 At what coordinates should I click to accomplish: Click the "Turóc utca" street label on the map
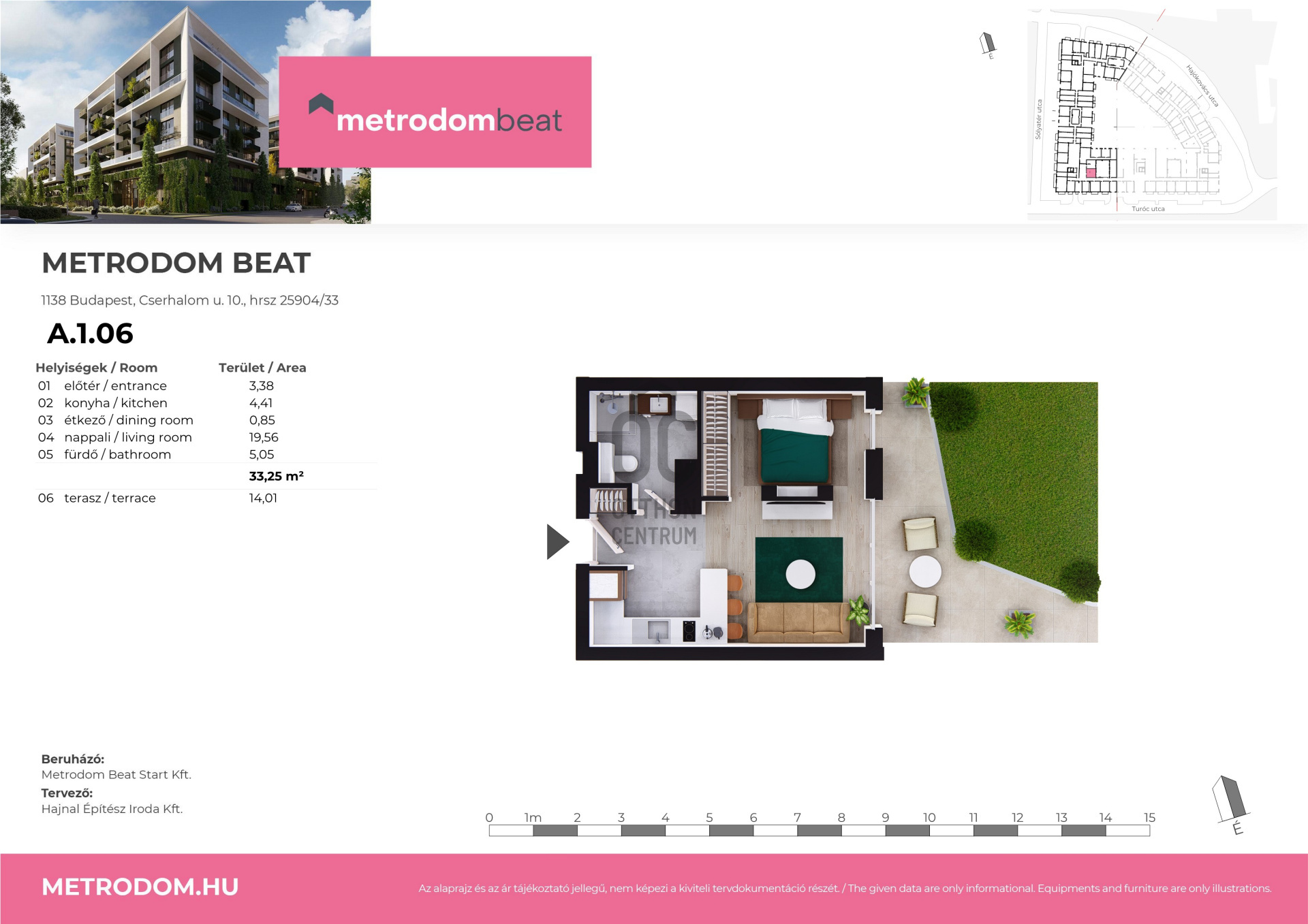coord(1148,209)
